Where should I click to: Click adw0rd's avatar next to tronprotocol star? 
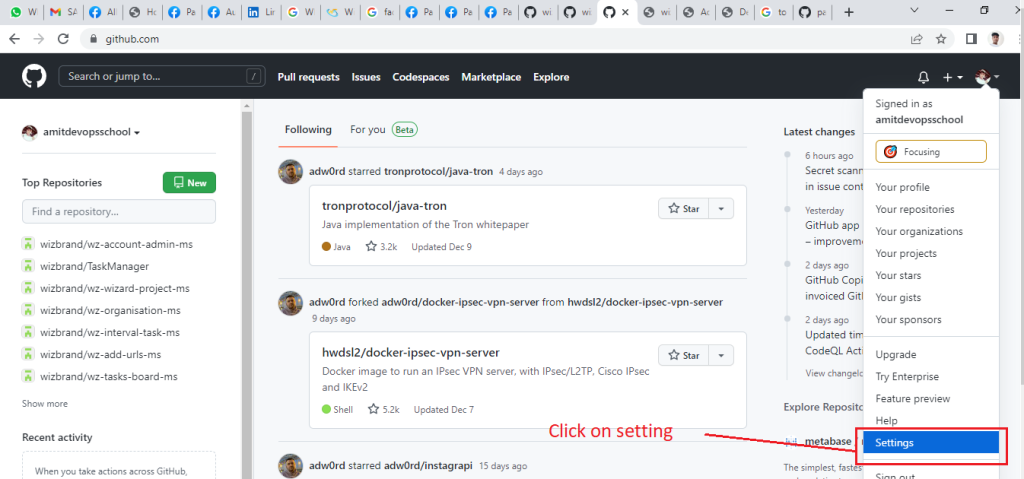tap(290, 171)
